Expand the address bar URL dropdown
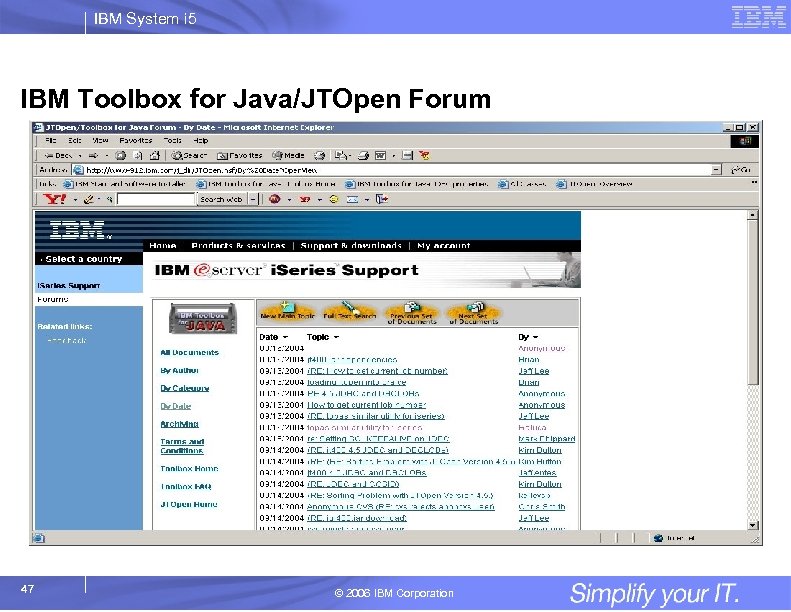The image size is (791, 612). (716, 170)
